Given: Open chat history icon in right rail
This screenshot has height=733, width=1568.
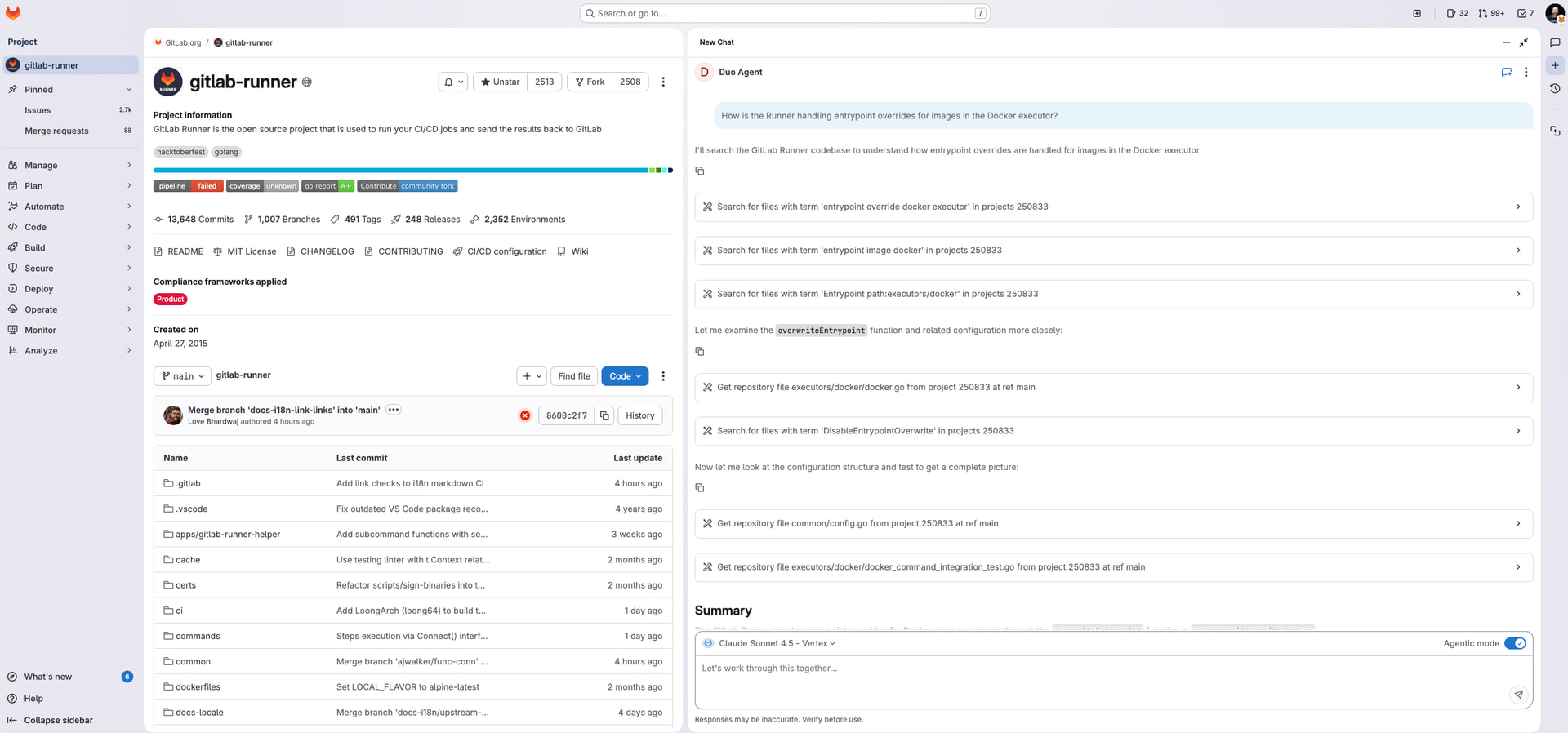Looking at the screenshot, I should (x=1555, y=88).
